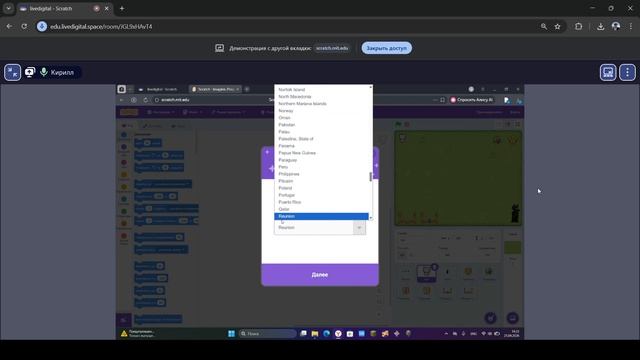The height and width of the screenshot is (360, 640).
Task: Click the Далее button in dialog
Action: tap(320, 275)
